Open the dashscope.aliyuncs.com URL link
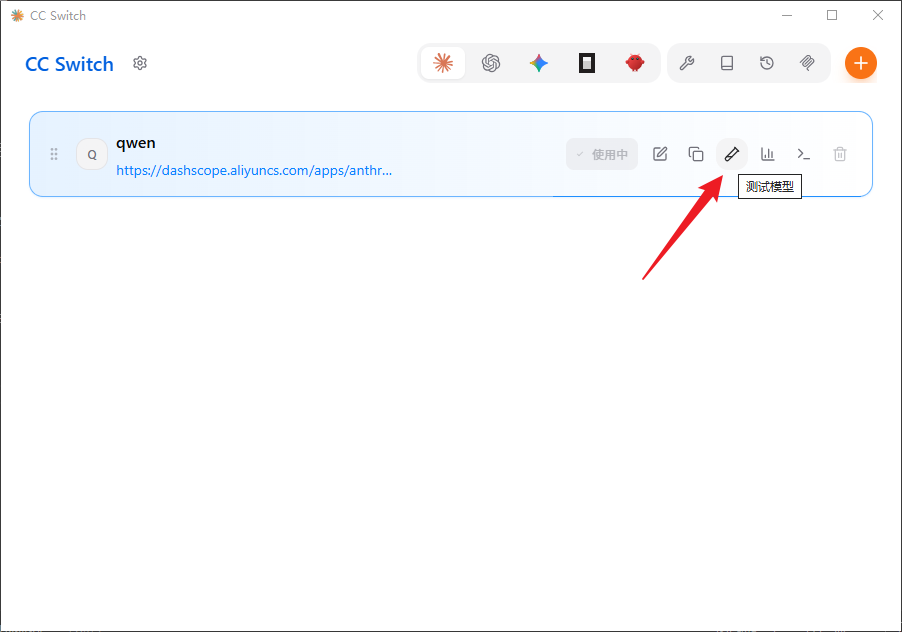902x632 pixels. pyautogui.click(x=254, y=170)
